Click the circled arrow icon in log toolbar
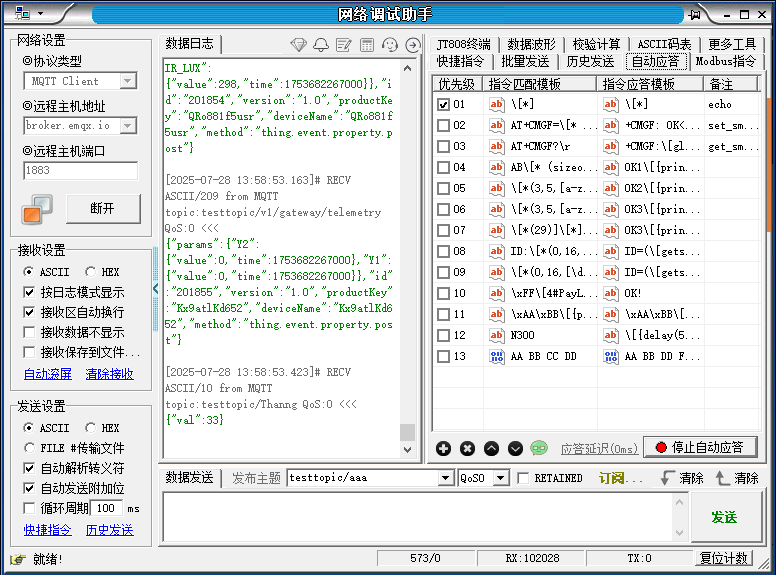776x575 pixels. 412,45
